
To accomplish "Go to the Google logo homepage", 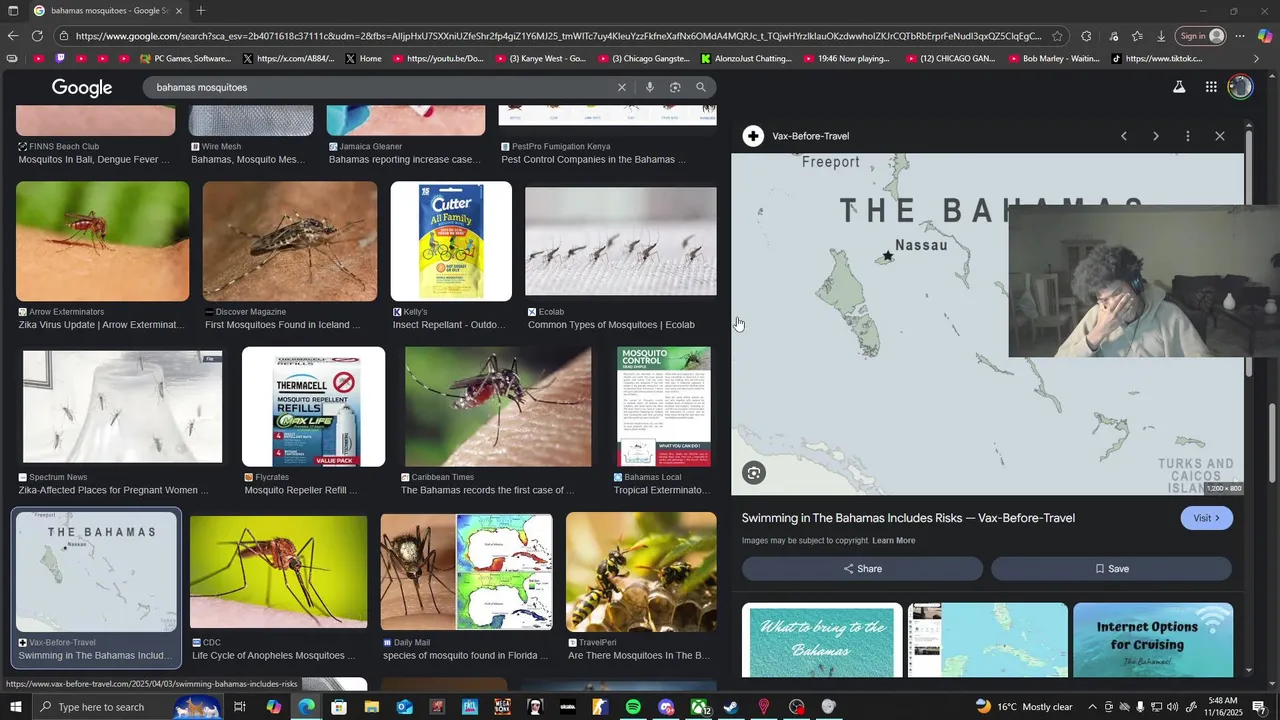I will pyautogui.click(x=82, y=88).
